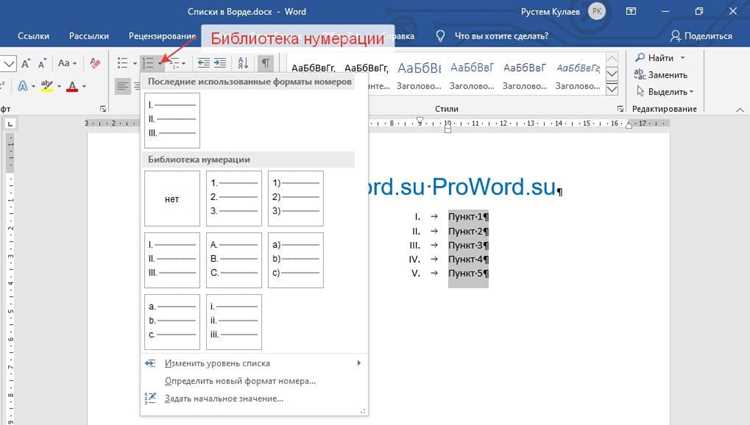Open the font color dropdown arrow
The height and width of the screenshot is (425, 750).
point(84,87)
